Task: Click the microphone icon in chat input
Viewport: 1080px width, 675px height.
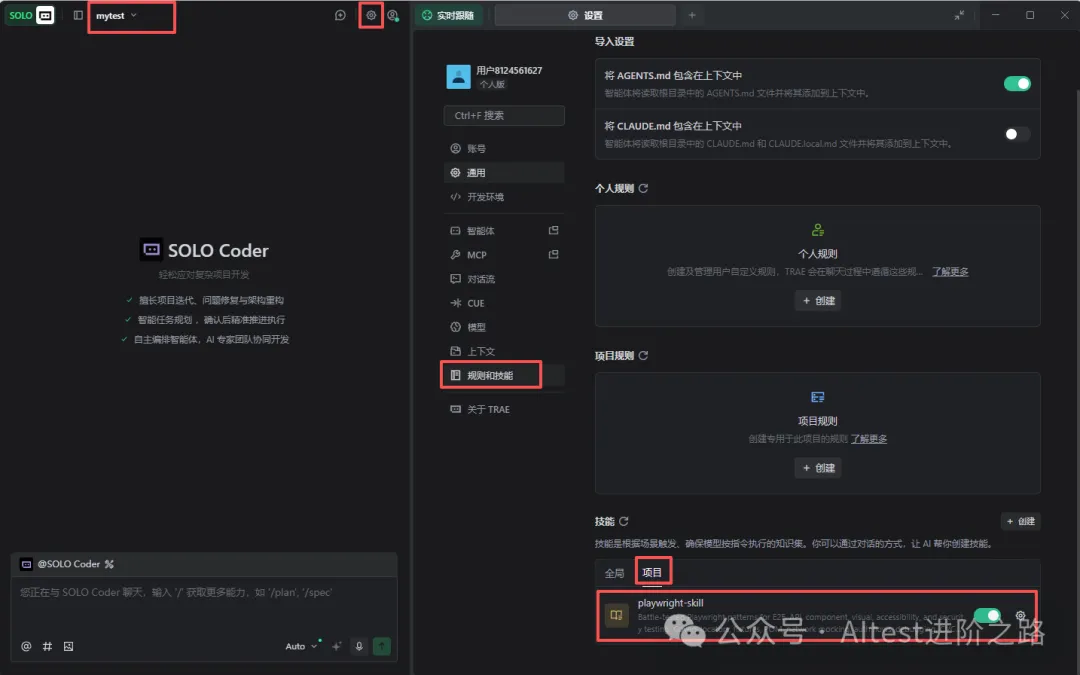Action: click(x=359, y=646)
